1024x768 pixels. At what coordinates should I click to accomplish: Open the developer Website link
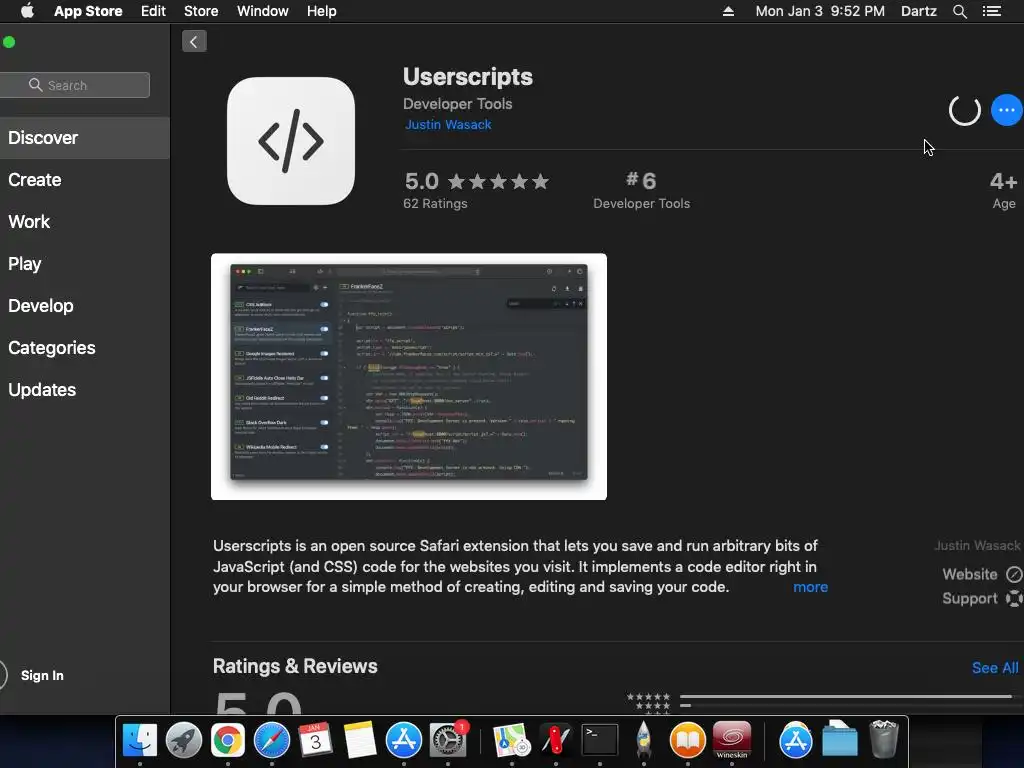pyautogui.click(x=982, y=575)
